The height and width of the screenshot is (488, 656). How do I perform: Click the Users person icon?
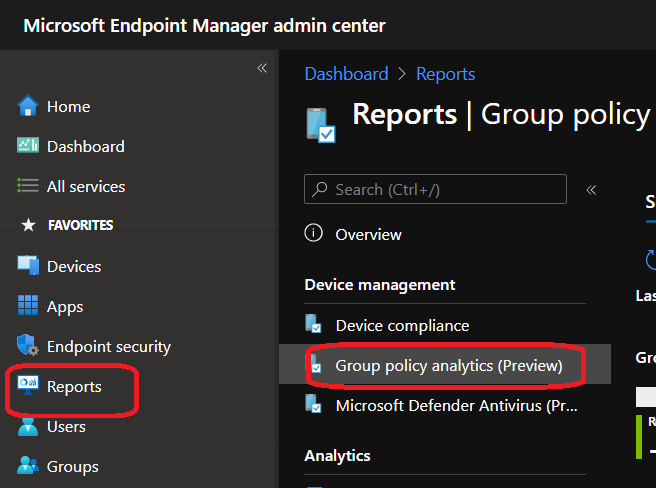[x=27, y=427]
